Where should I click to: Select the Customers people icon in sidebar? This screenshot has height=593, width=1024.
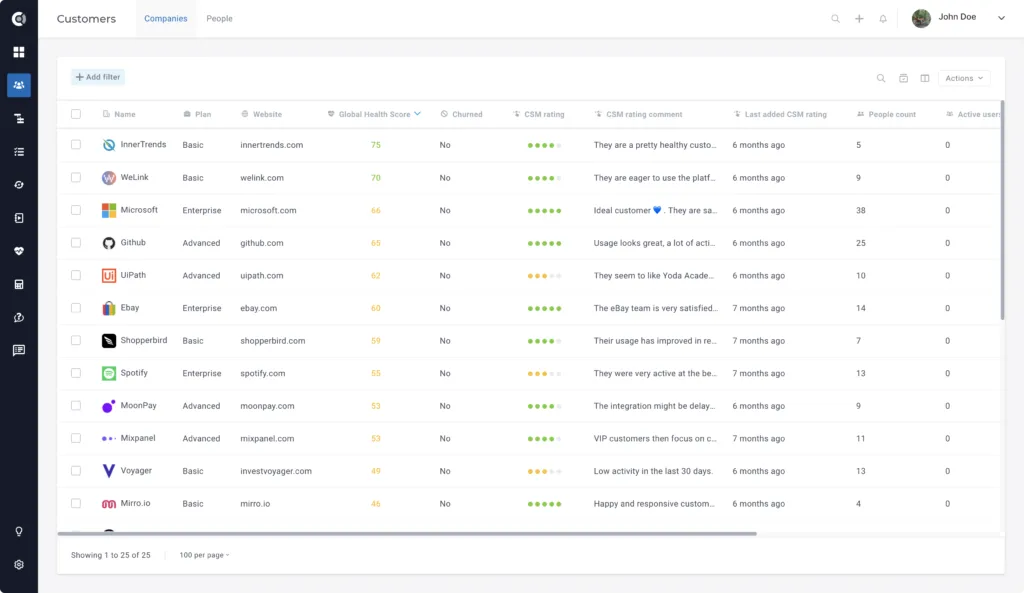19,85
